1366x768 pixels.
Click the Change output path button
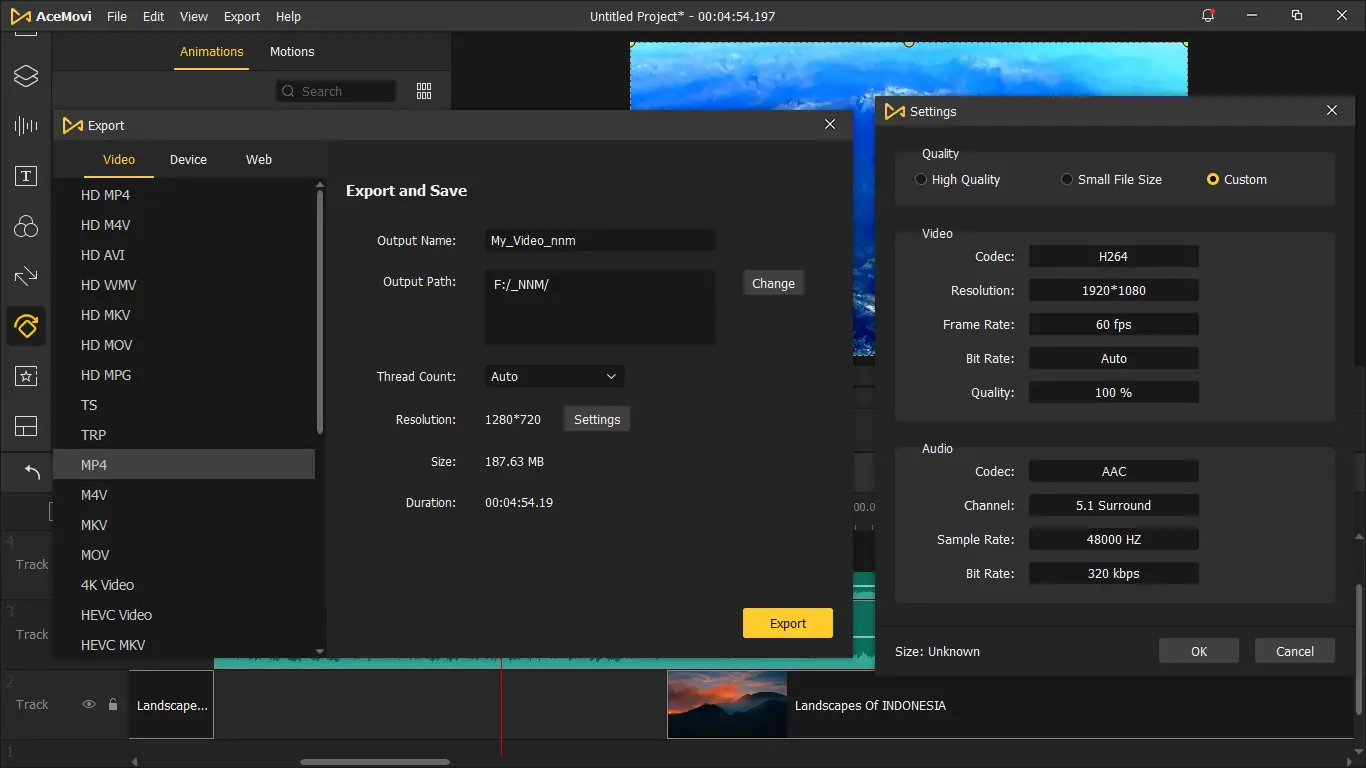[x=773, y=284]
